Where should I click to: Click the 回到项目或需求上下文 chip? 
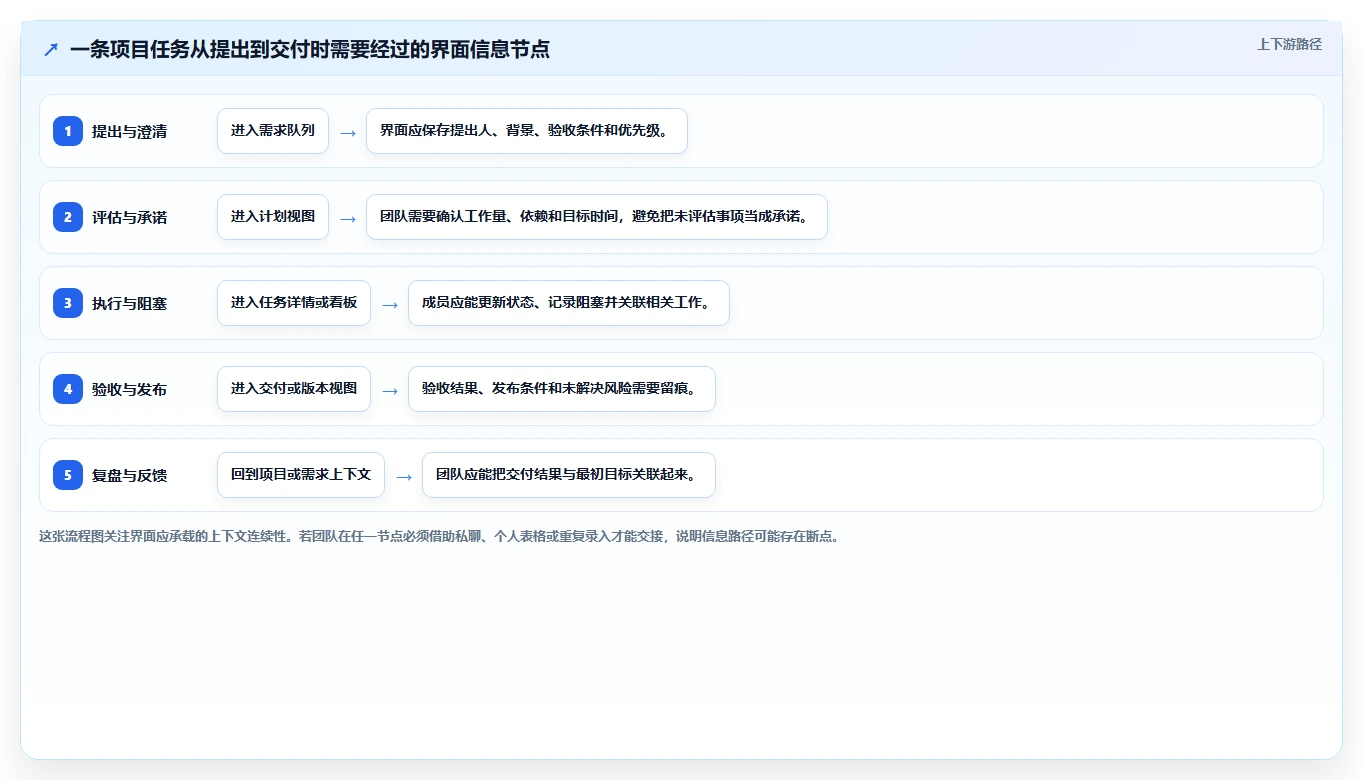(x=301, y=475)
